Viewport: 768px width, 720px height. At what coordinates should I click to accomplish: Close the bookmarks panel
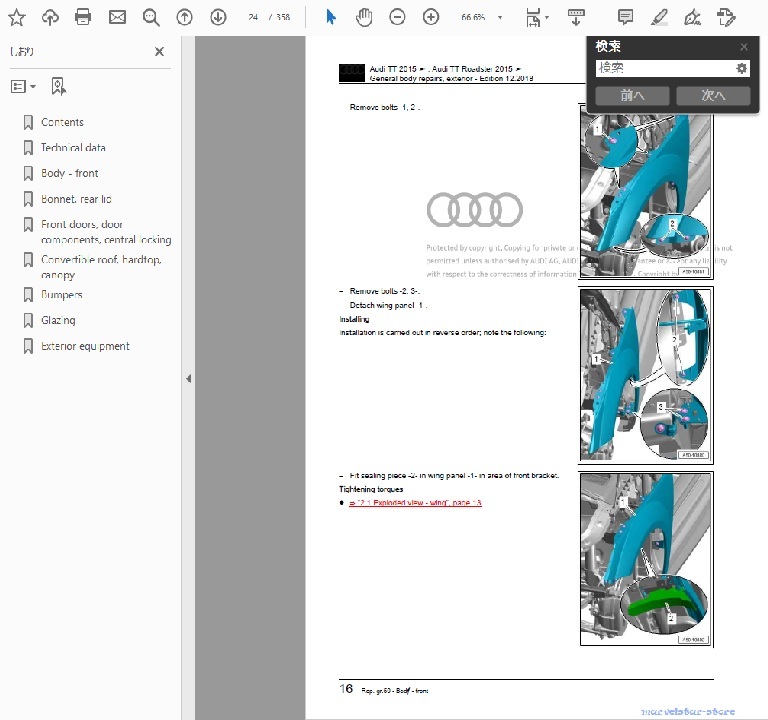coord(159,51)
